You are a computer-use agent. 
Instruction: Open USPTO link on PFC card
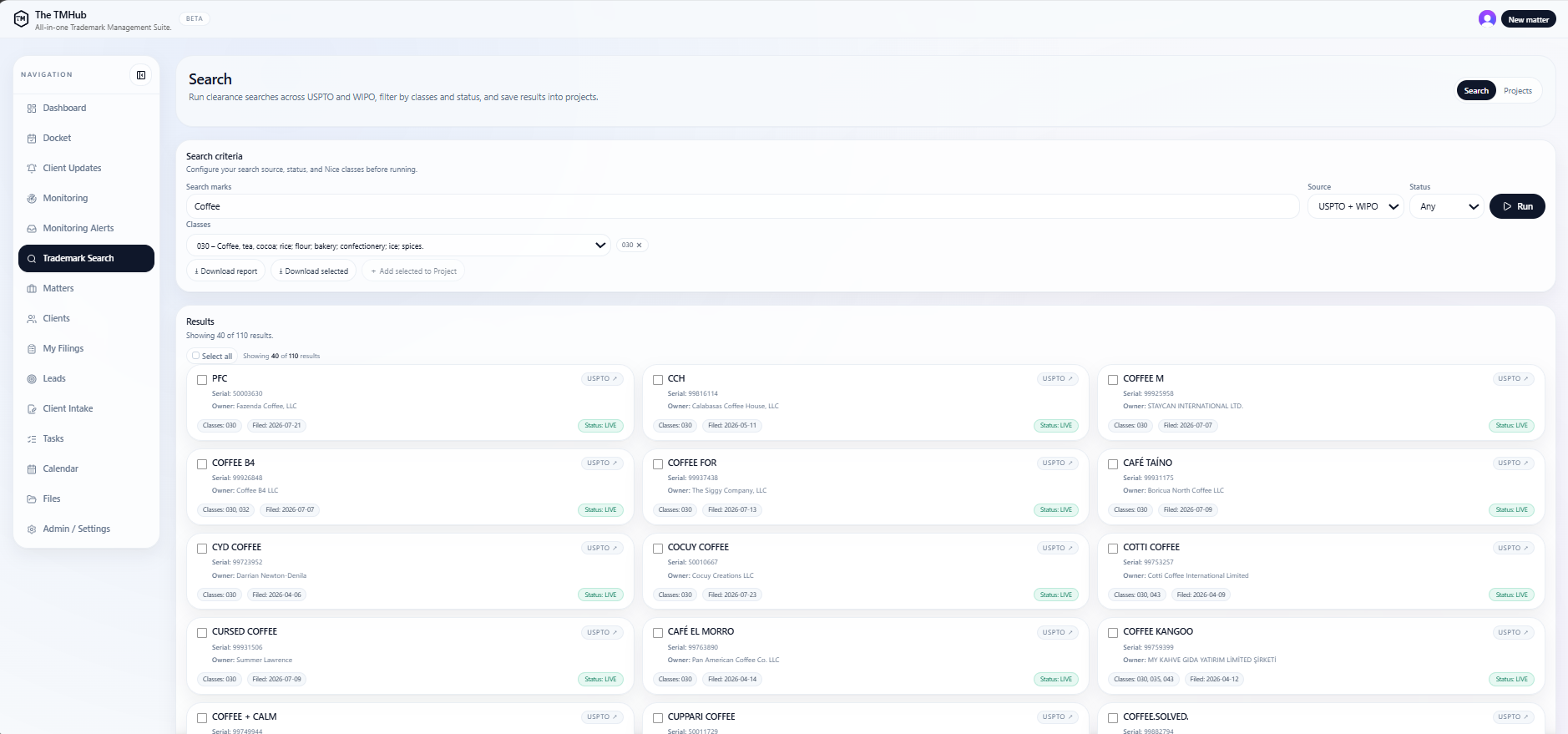tap(602, 379)
